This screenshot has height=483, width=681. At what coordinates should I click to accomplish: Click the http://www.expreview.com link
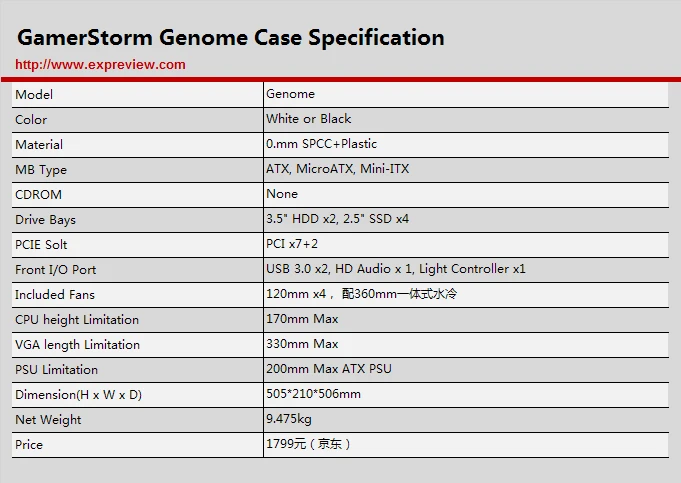[101, 65]
